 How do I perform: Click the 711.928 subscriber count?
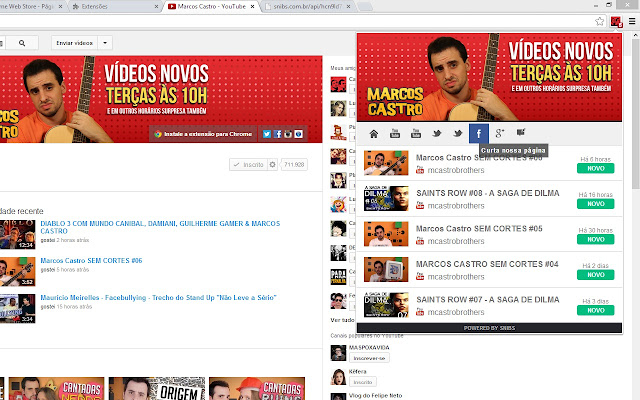(x=294, y=164)
